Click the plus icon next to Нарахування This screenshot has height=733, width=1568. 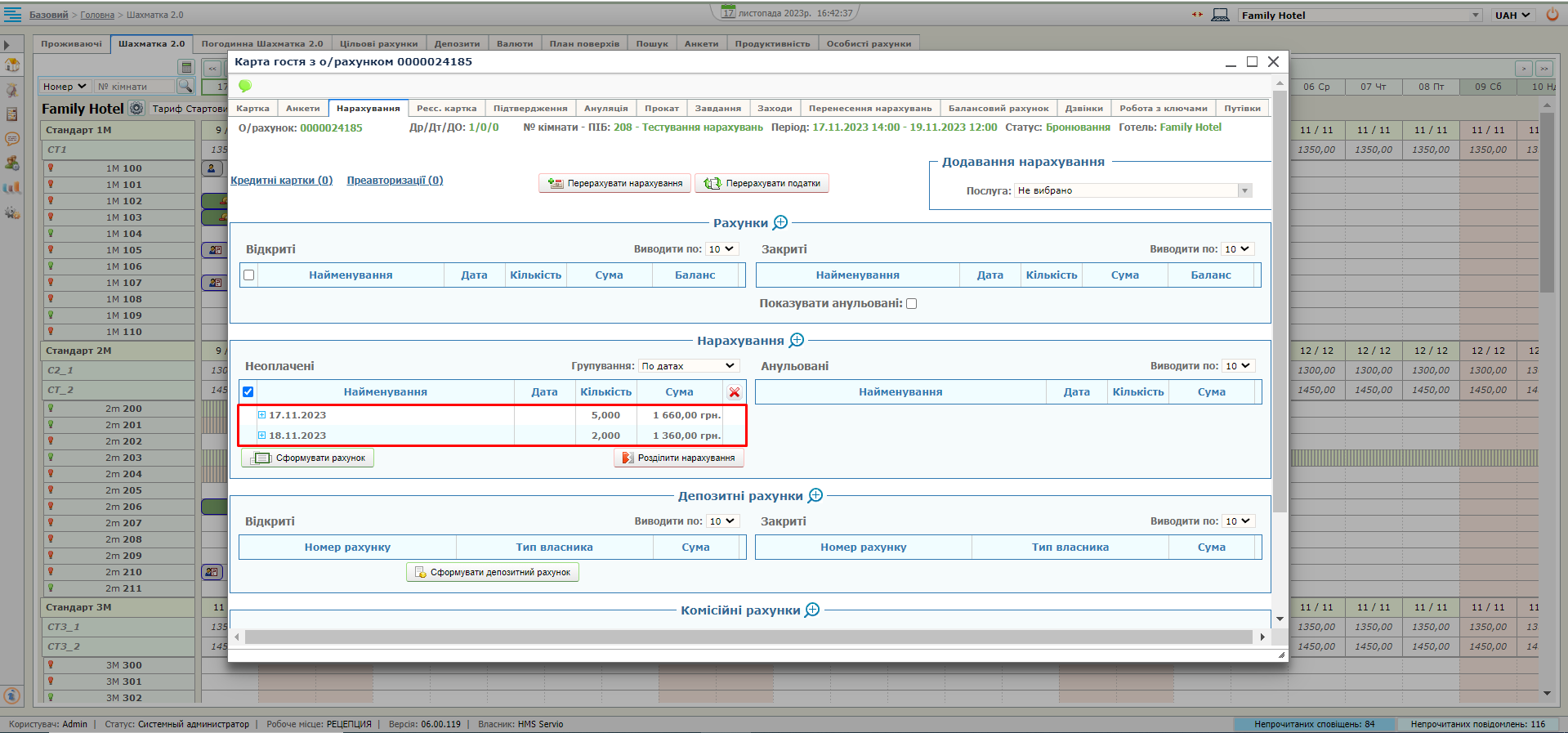tap(797, 340)
